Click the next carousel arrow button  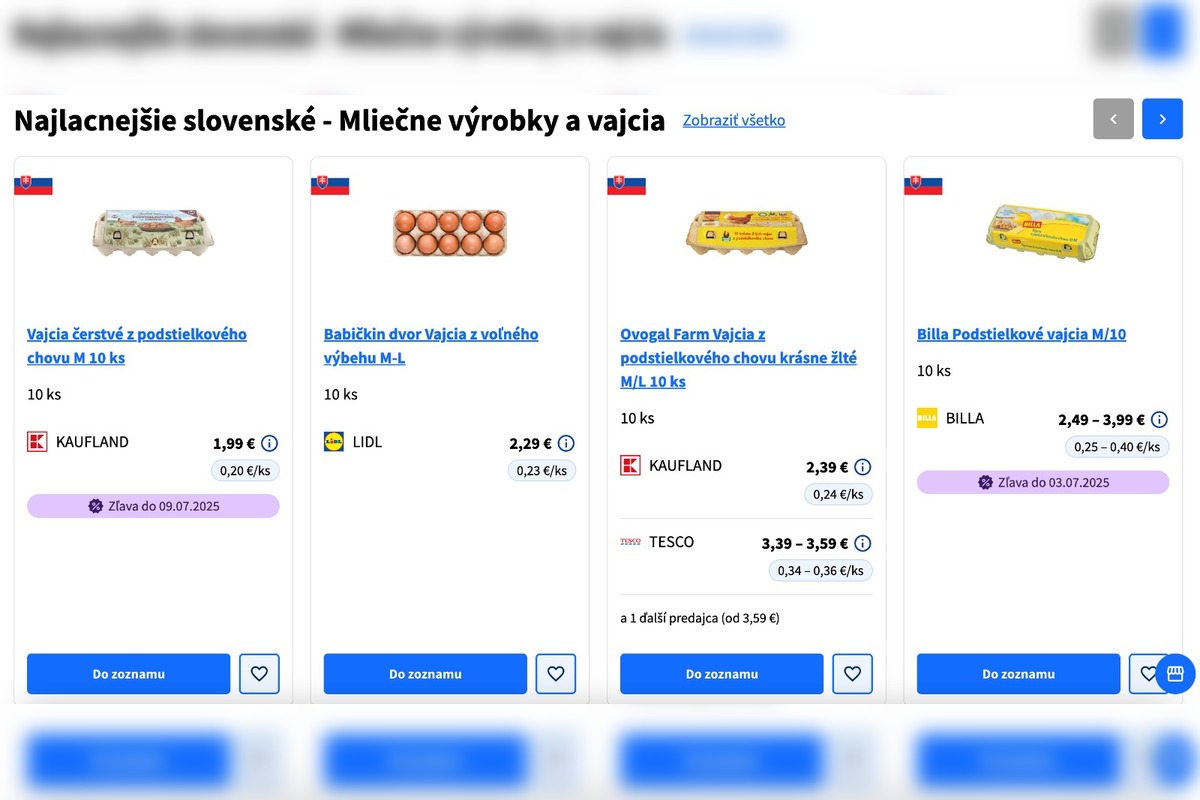pyautogui.click(x=1162, y=119)
